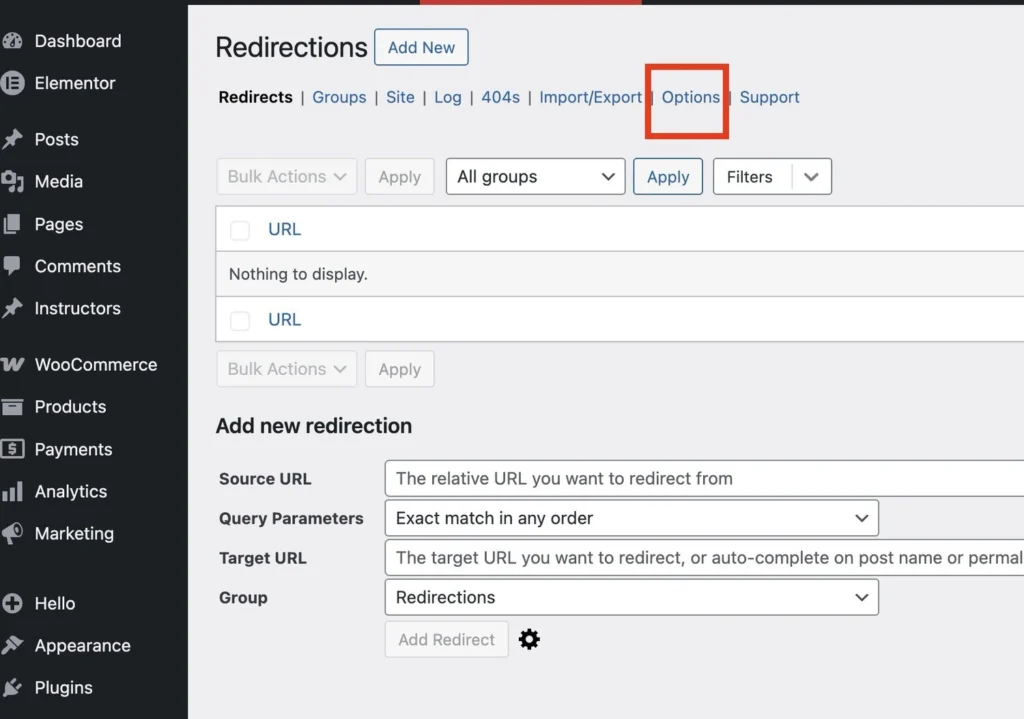Expand the Query Parameters dropdown
The width and height of the screenshot is (1024, 719).
point(631,518)
